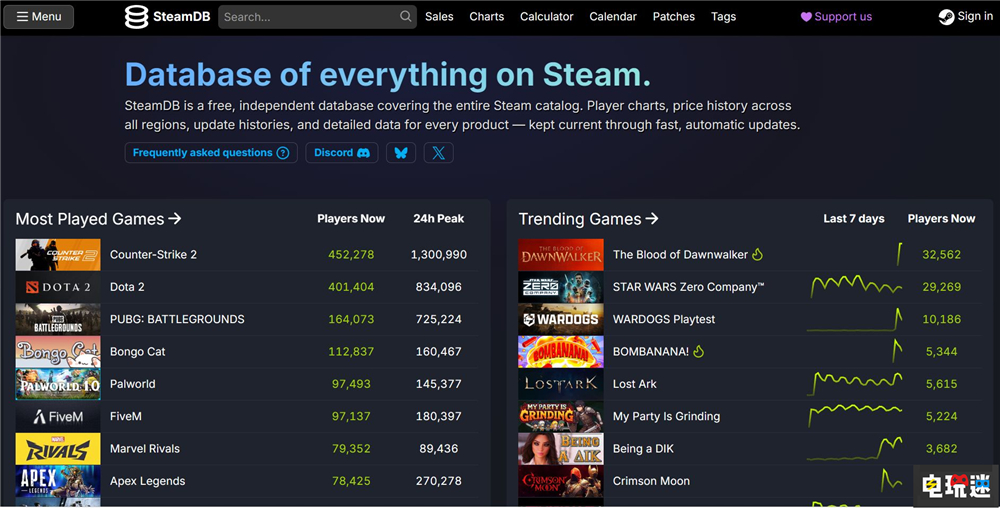
Task: Open Apex Legends title link
Action: click(x=147, y=481)
